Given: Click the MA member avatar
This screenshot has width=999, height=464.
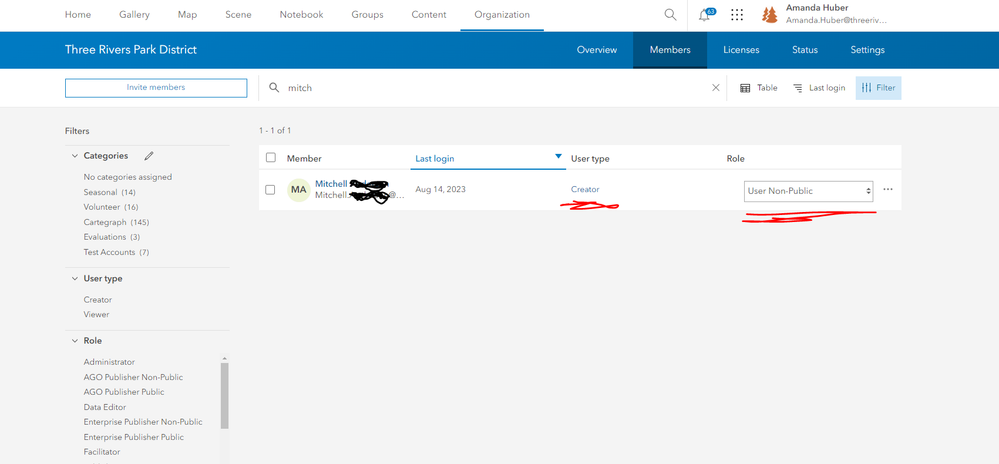Looking at the screenshot, I should [299, 190].
